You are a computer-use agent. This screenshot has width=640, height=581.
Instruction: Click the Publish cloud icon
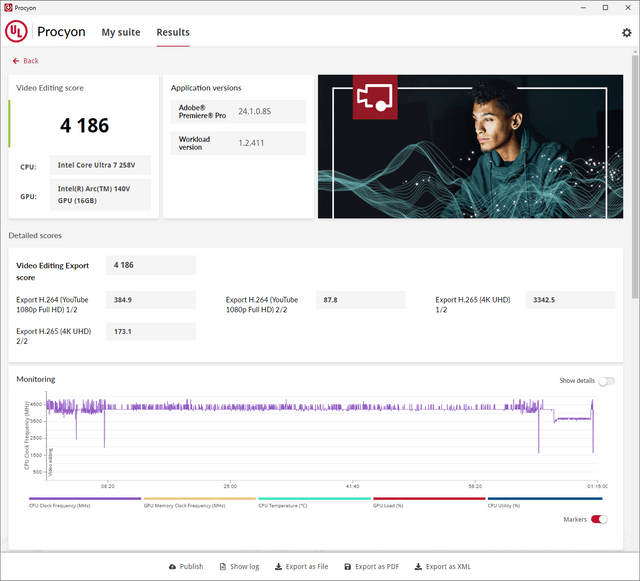pyautogui.click(x=173, y=567)
